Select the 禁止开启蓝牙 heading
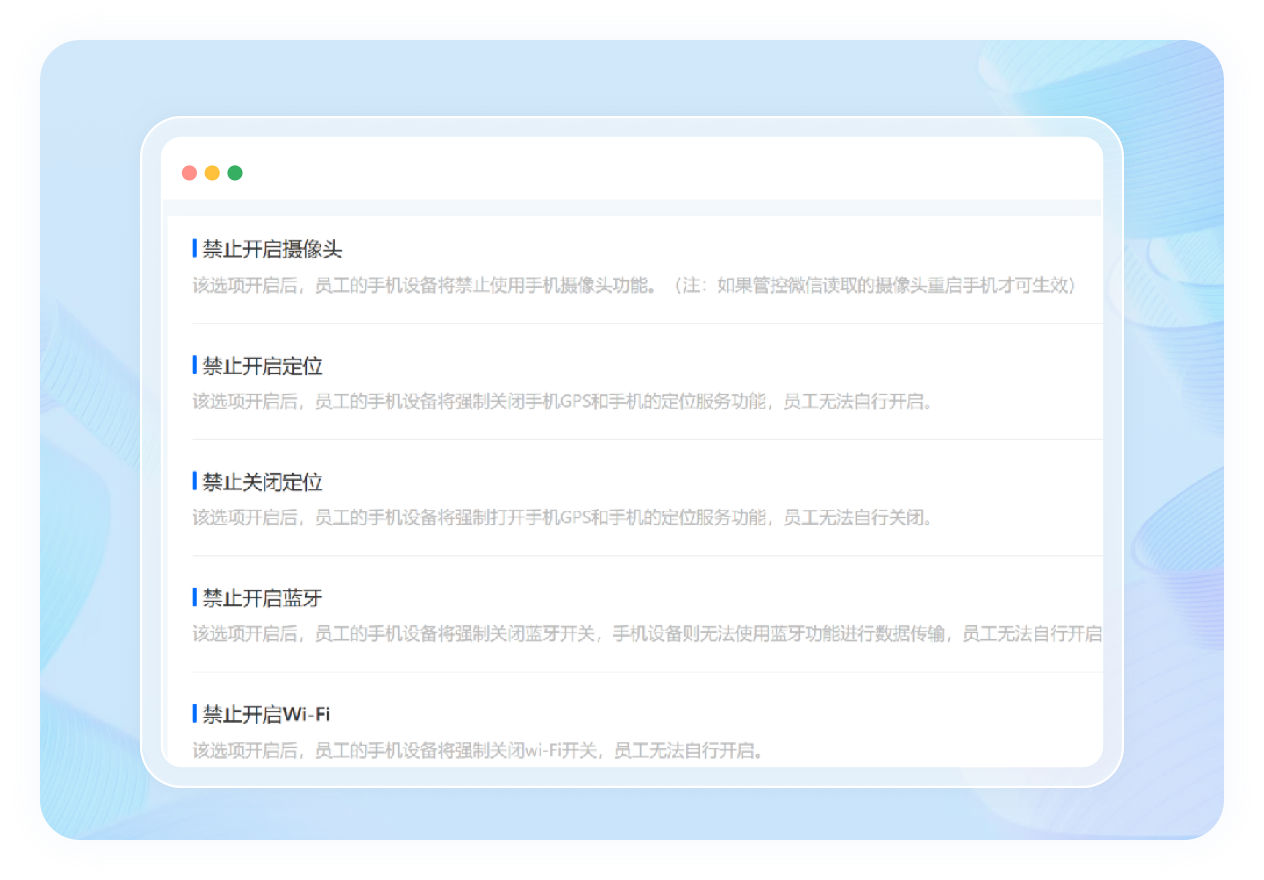The width and height of the screenshot is (1264, 880). (262, 598)
